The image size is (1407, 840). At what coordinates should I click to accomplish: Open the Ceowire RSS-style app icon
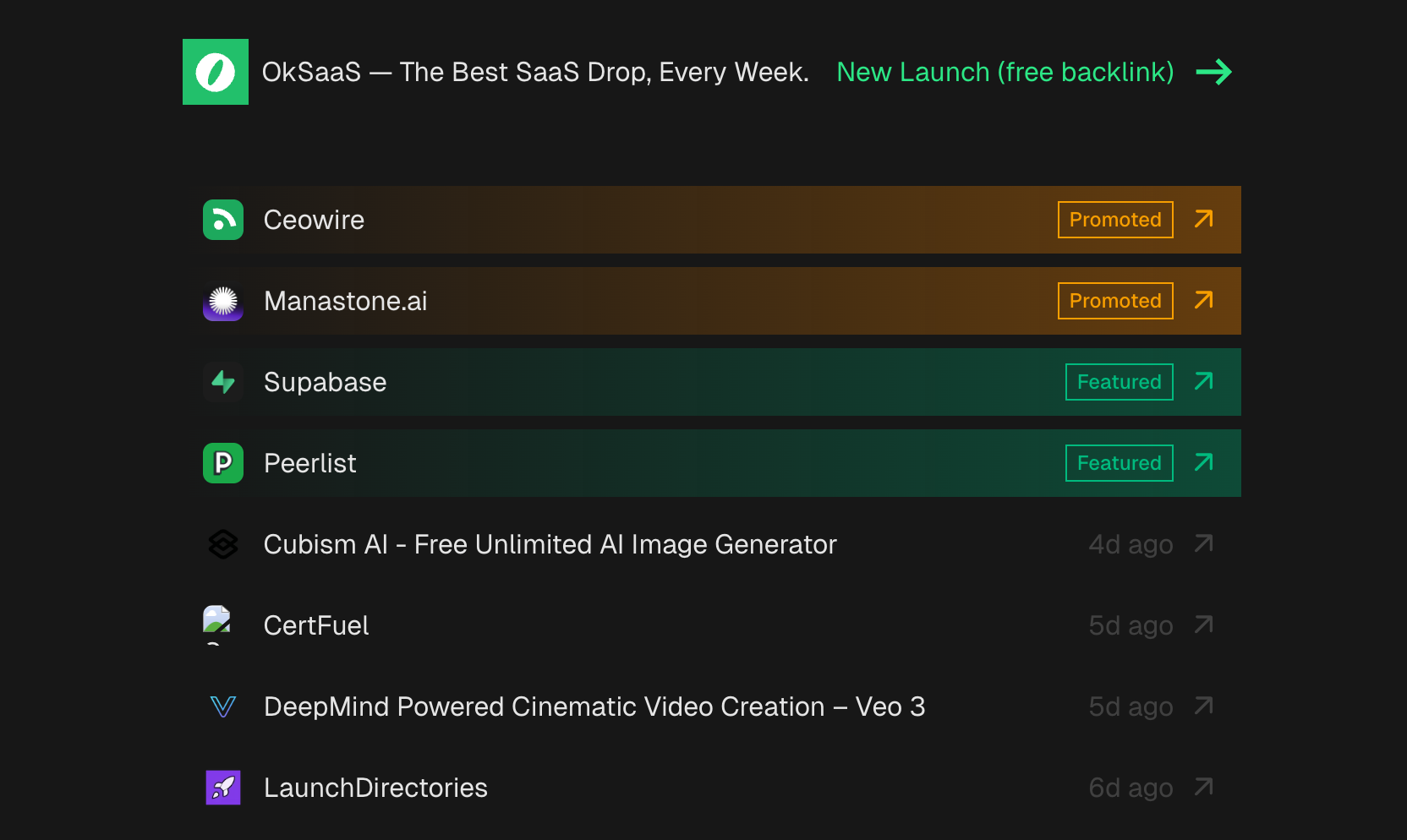(x=223, y=220)
